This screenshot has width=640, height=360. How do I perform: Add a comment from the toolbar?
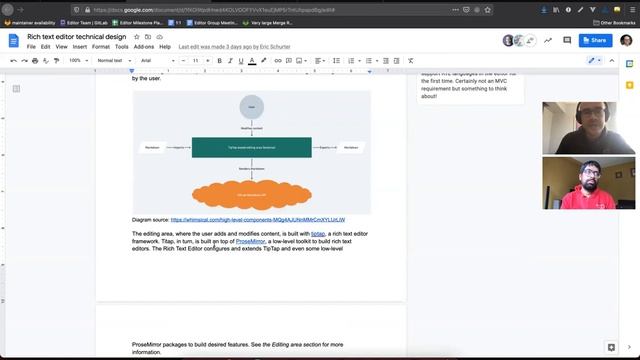coord(289,61)
